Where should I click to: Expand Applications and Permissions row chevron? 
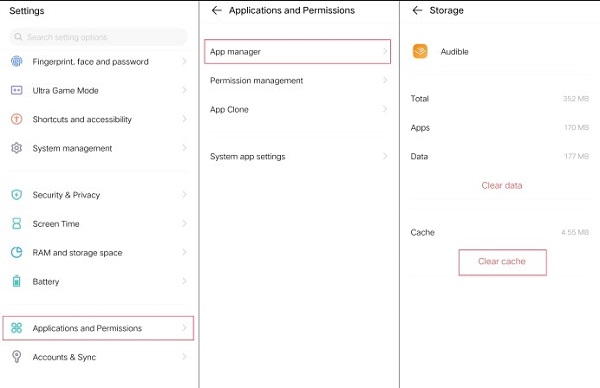tap(184, 328)
